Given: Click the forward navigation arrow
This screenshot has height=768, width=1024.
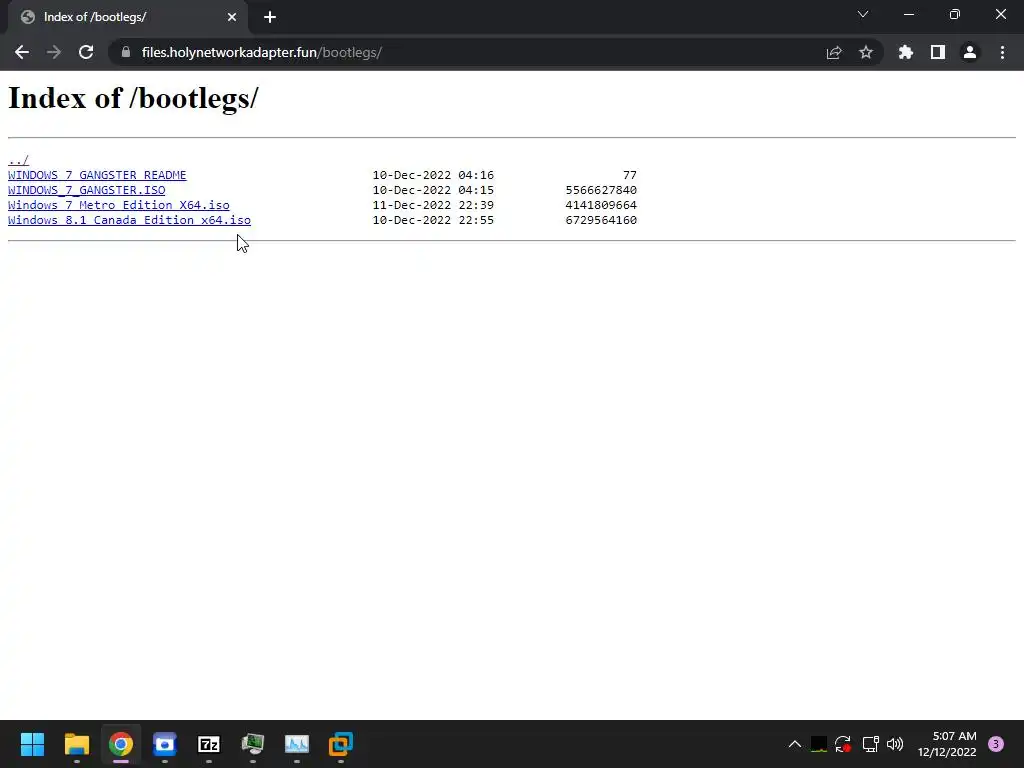Looking at the screenshot, I should pyautogui.click(x=54, y=52).
